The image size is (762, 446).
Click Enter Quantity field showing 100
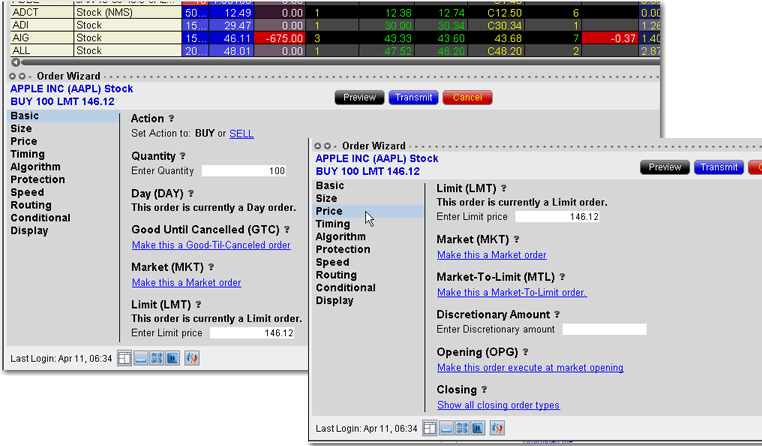point(244,171)
